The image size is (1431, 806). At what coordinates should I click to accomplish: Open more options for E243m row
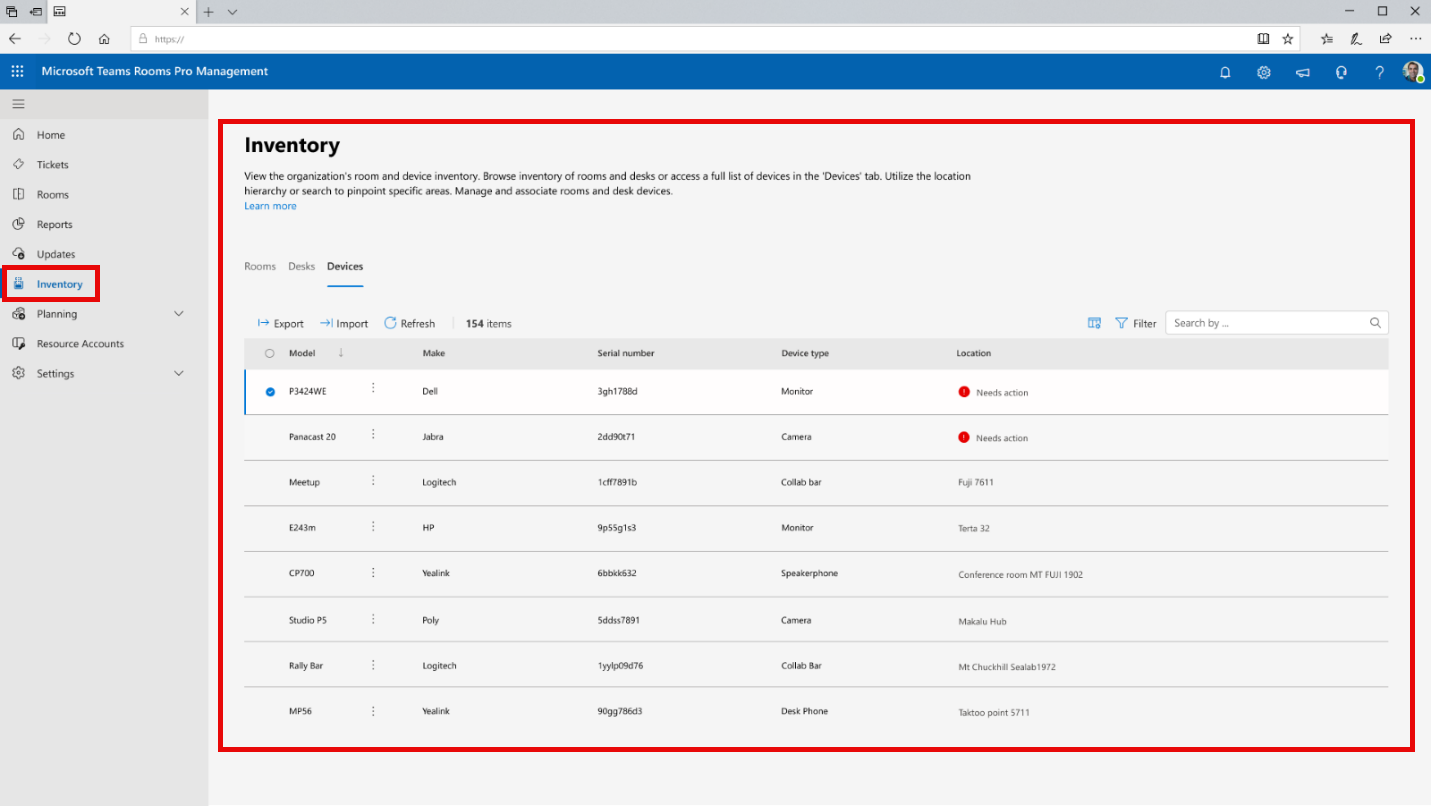pyautogui.click(x=373, y=526)
